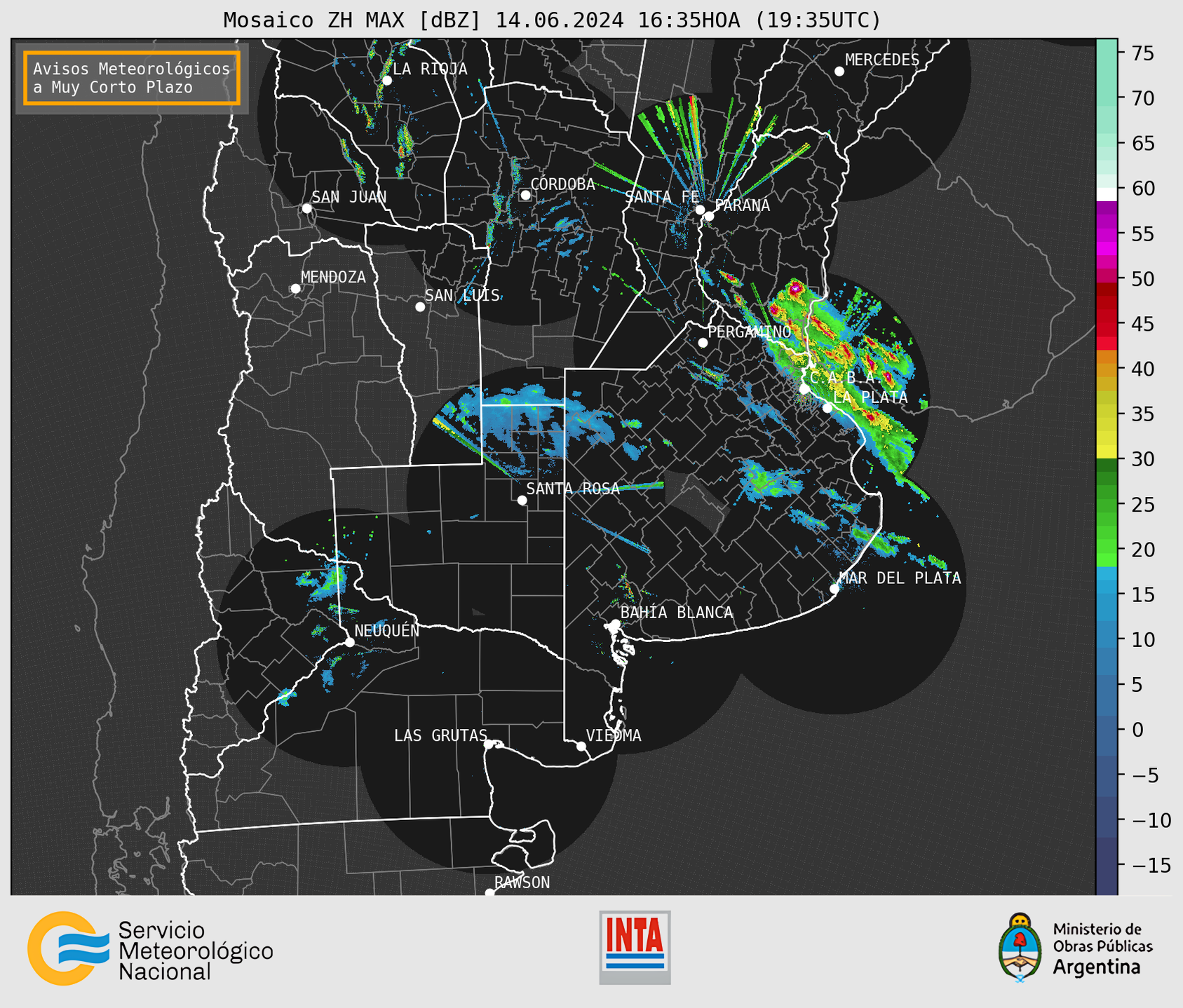Click the NEUQUÉN city marker dot
Image resolution: width=1183 pixels, height=1008 pixels.
pyautogui.click(x=349, y=642)
